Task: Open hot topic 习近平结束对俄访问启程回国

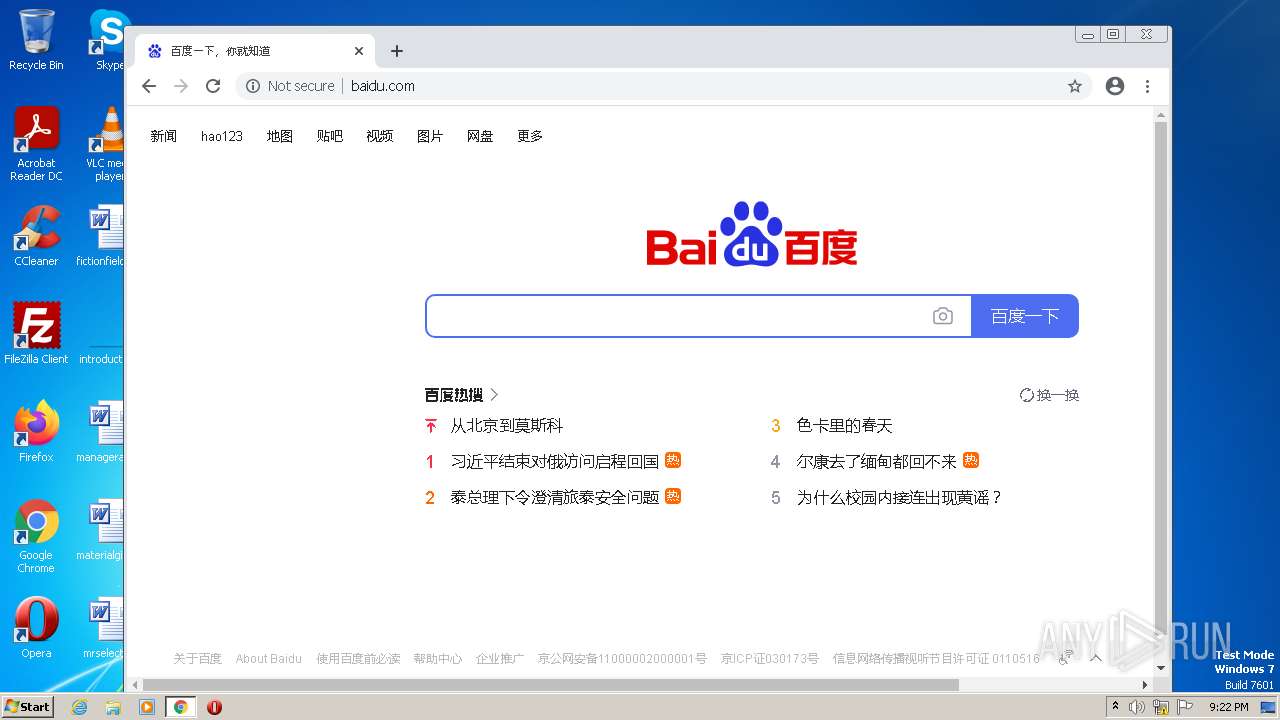Action: 555,462
